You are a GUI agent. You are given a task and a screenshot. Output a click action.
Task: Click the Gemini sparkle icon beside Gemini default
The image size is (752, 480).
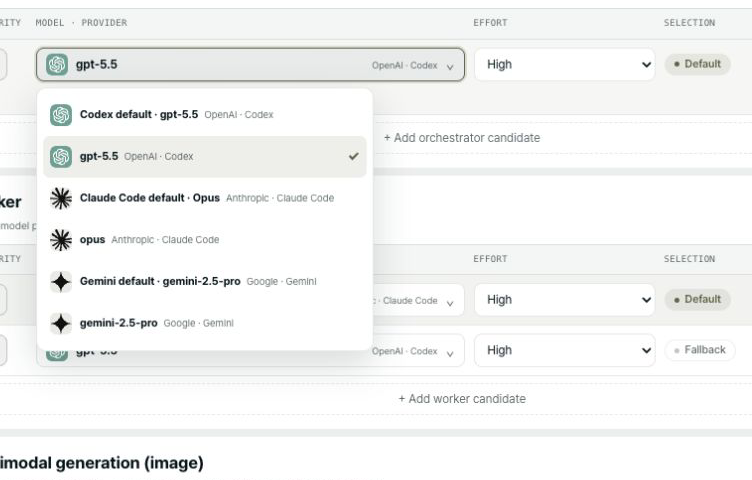(x=61, y=282)
